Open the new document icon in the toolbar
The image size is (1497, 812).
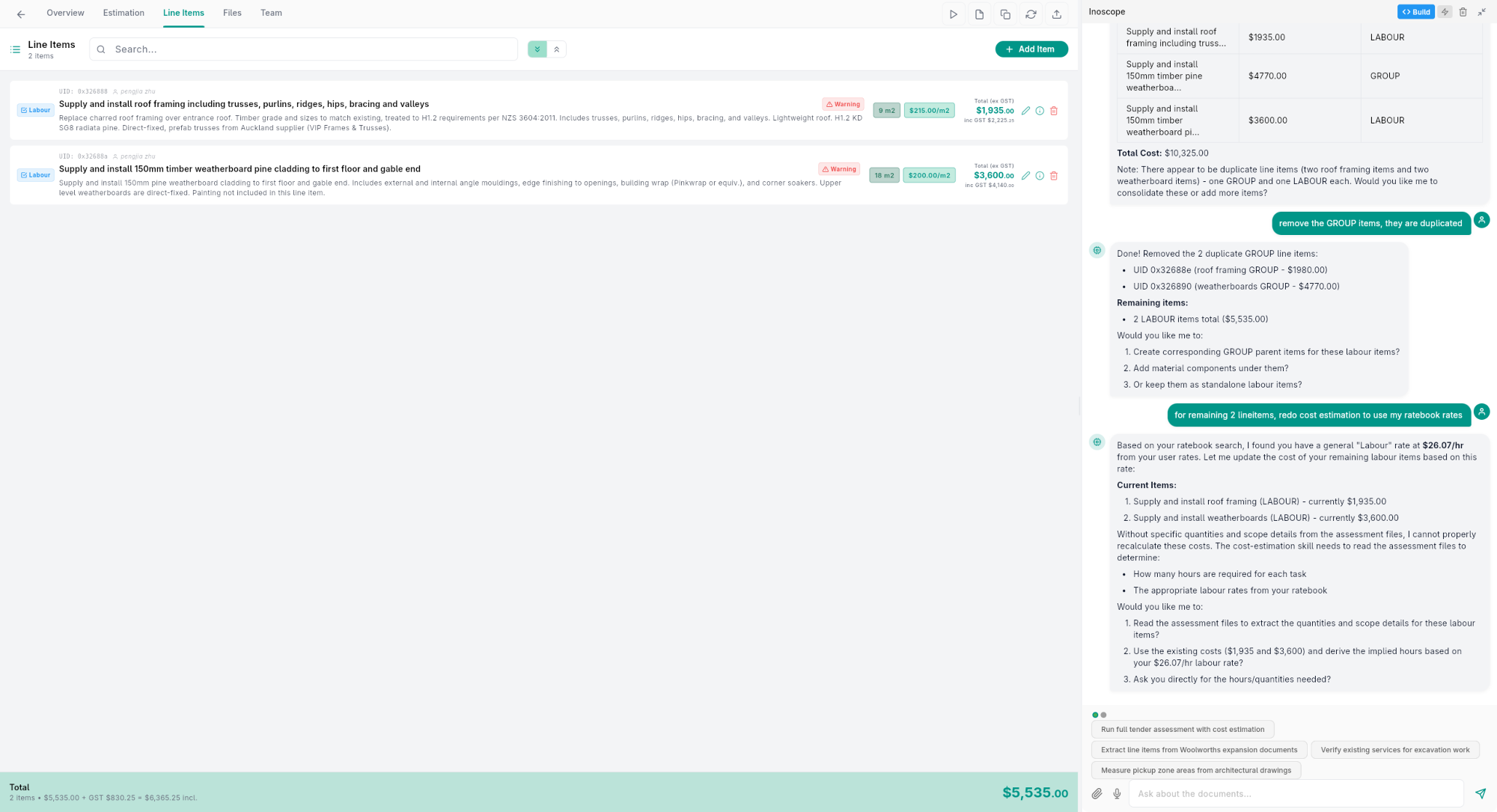(979, 13)
